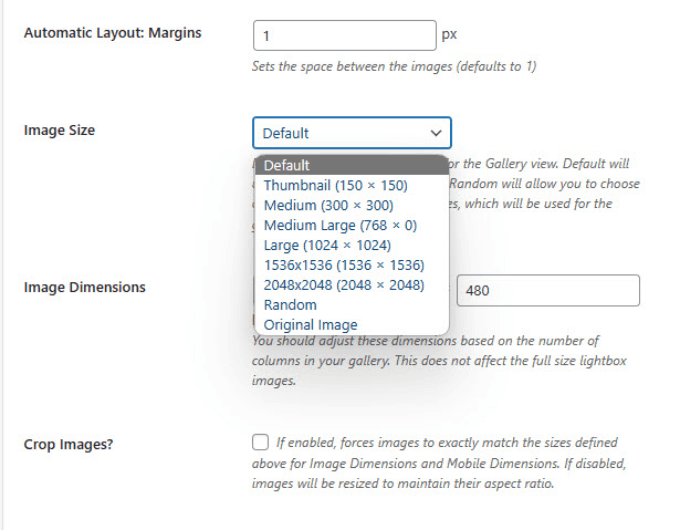Screen dimensions: 680x530
Task: Click the dimensions field containing 480
Action: click(547, 291)
